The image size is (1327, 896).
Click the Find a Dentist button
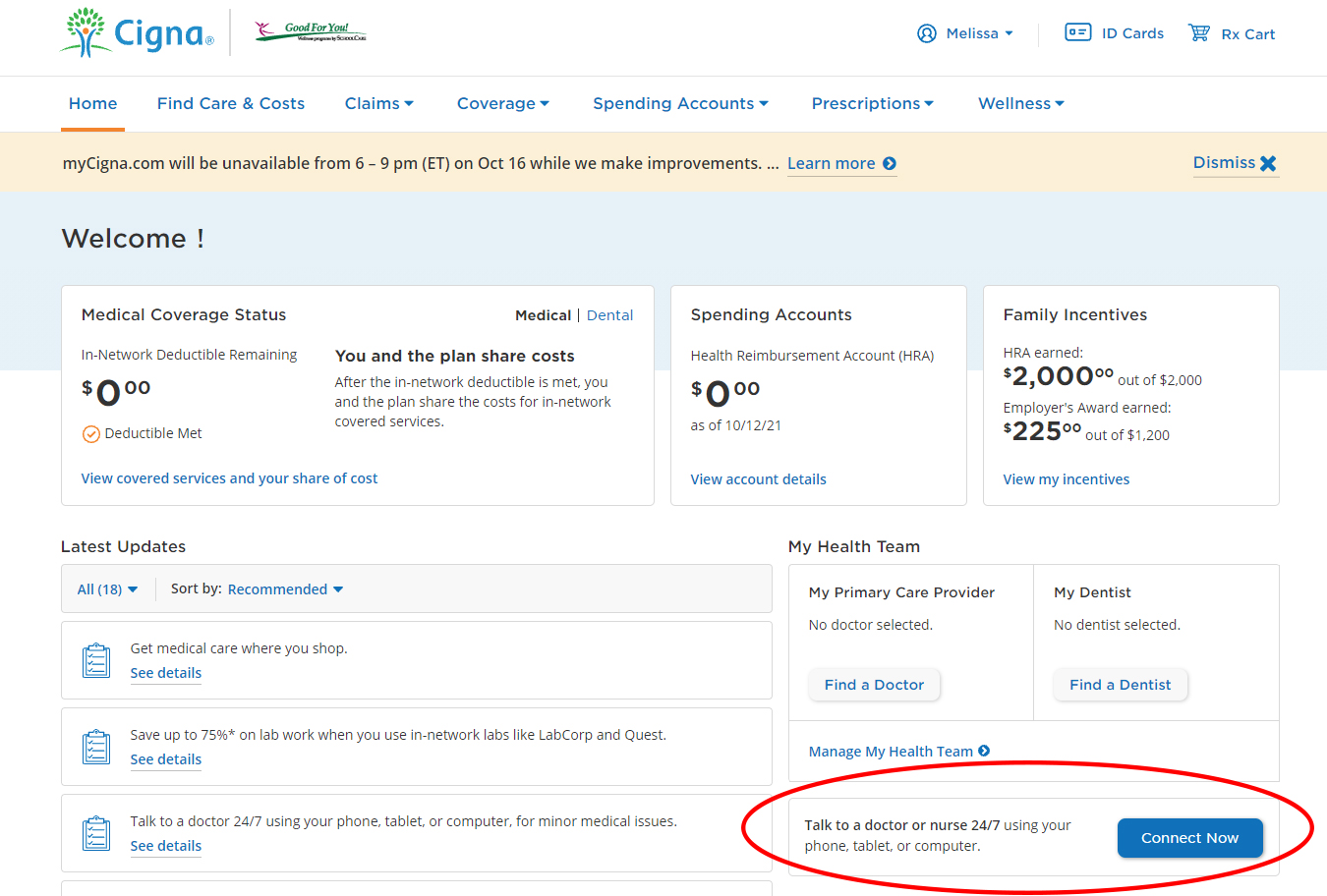pyautogui.click(x=1120, y=685)
